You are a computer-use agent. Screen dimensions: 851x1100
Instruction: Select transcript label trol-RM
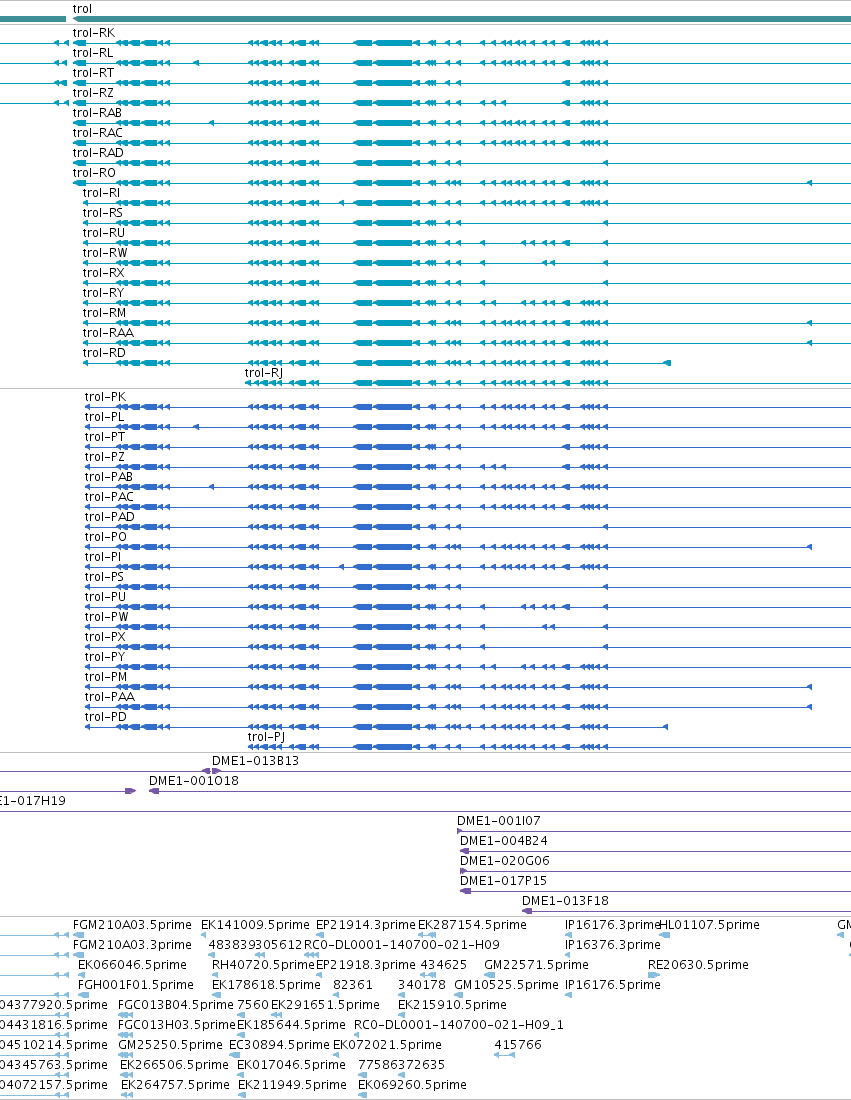[x=105, y=313]
